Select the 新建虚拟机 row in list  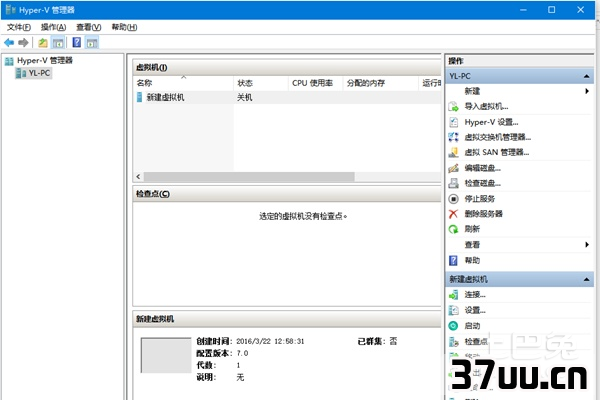[x=287, y=97]
